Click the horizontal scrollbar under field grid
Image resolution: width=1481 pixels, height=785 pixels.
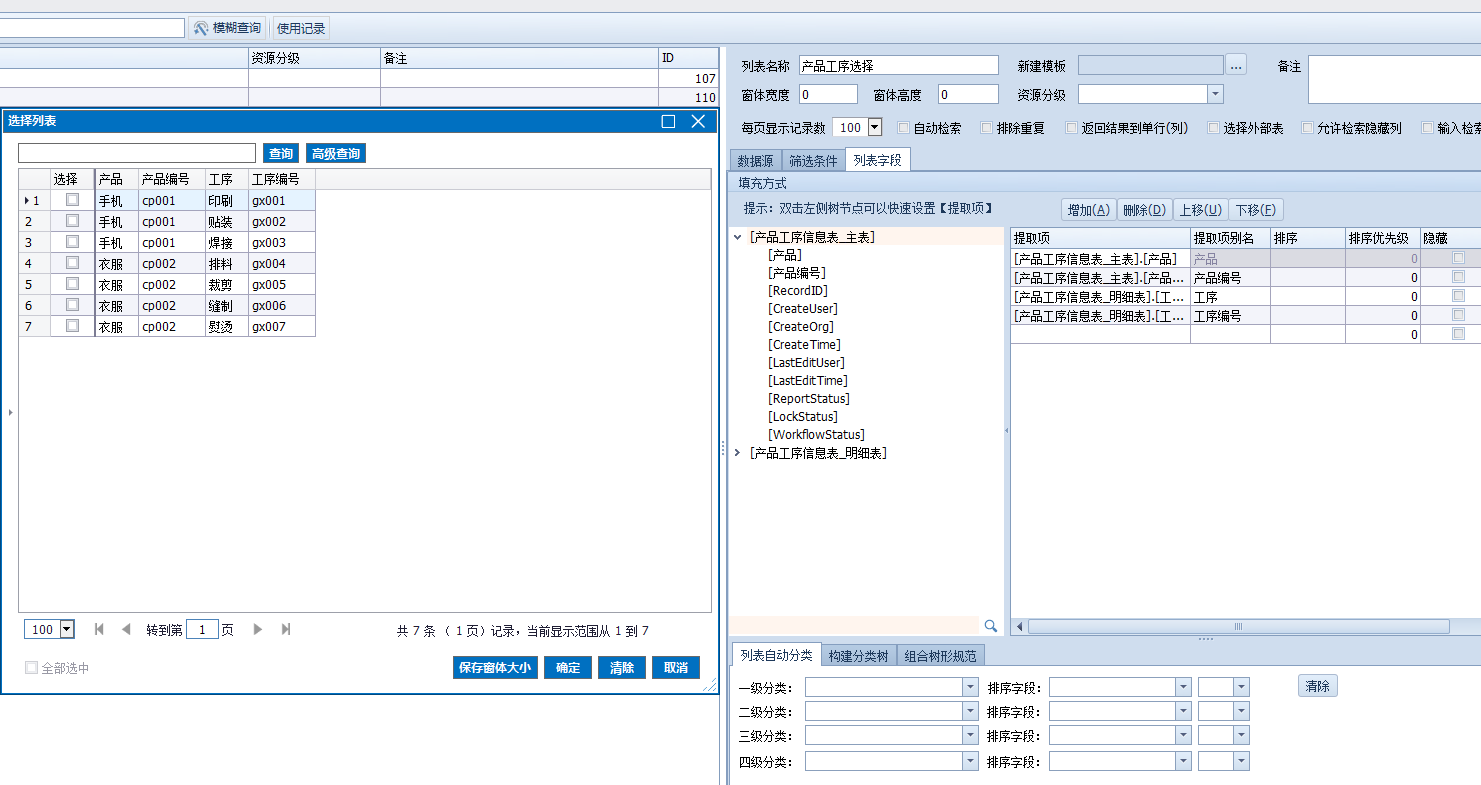click(x=1237, y=626)
